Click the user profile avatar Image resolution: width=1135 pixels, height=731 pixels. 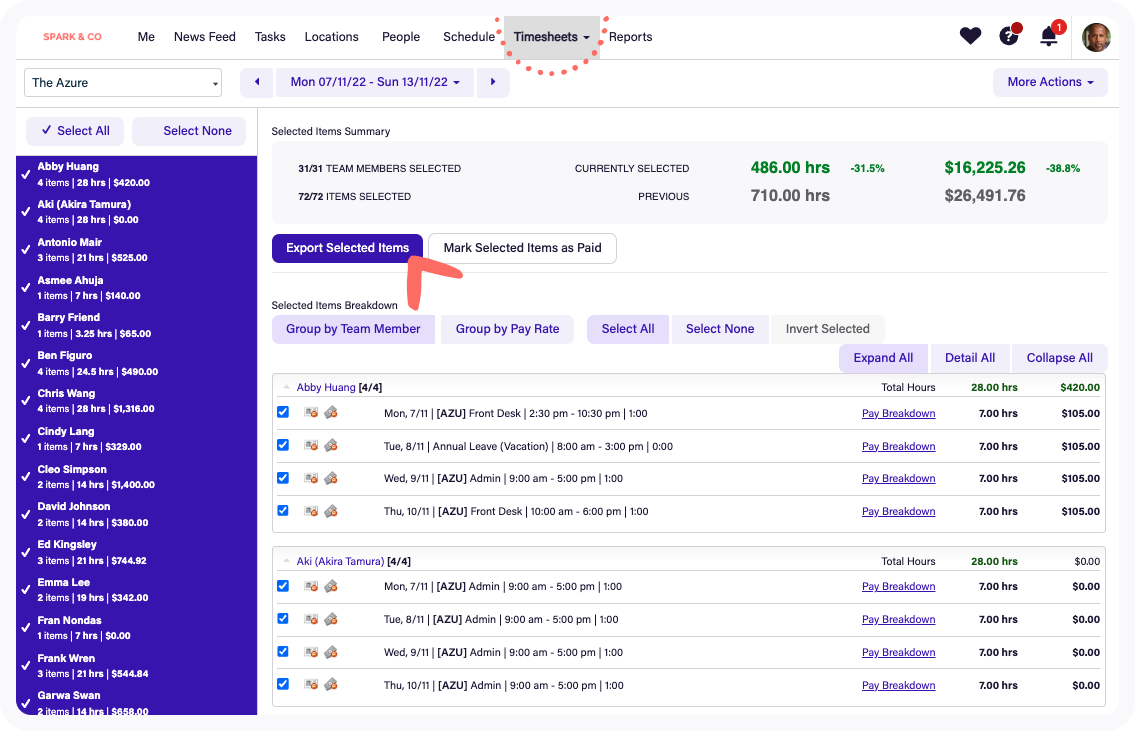point(1096,37)
